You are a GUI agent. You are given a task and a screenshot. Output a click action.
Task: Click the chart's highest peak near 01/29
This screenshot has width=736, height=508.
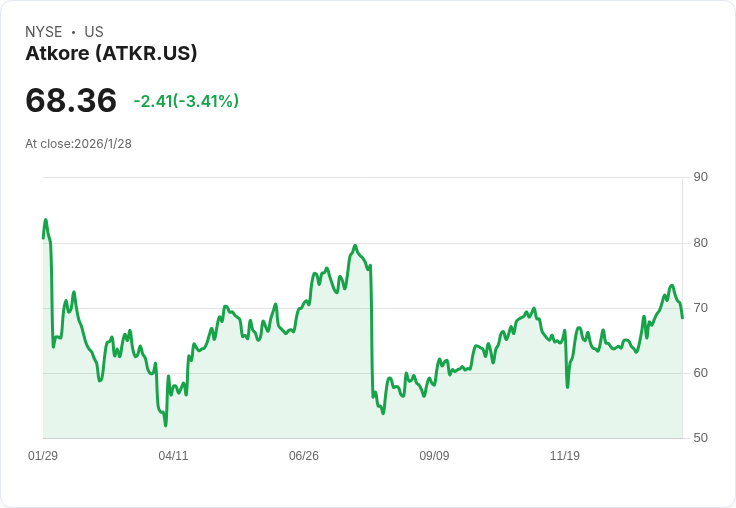(x=46, y=220)
